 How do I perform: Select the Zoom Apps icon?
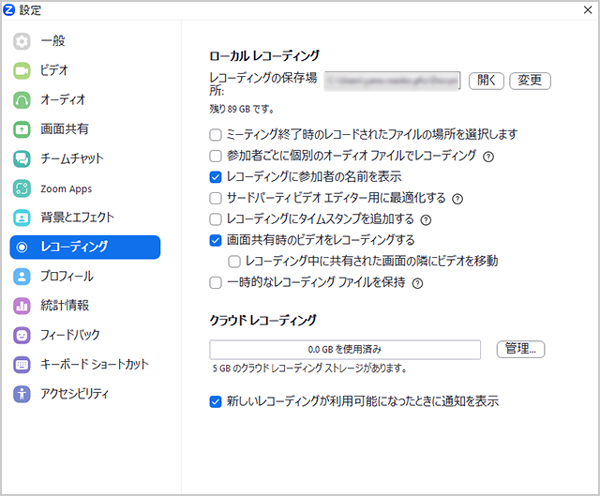pyautogui.click(x=22, y=188)
